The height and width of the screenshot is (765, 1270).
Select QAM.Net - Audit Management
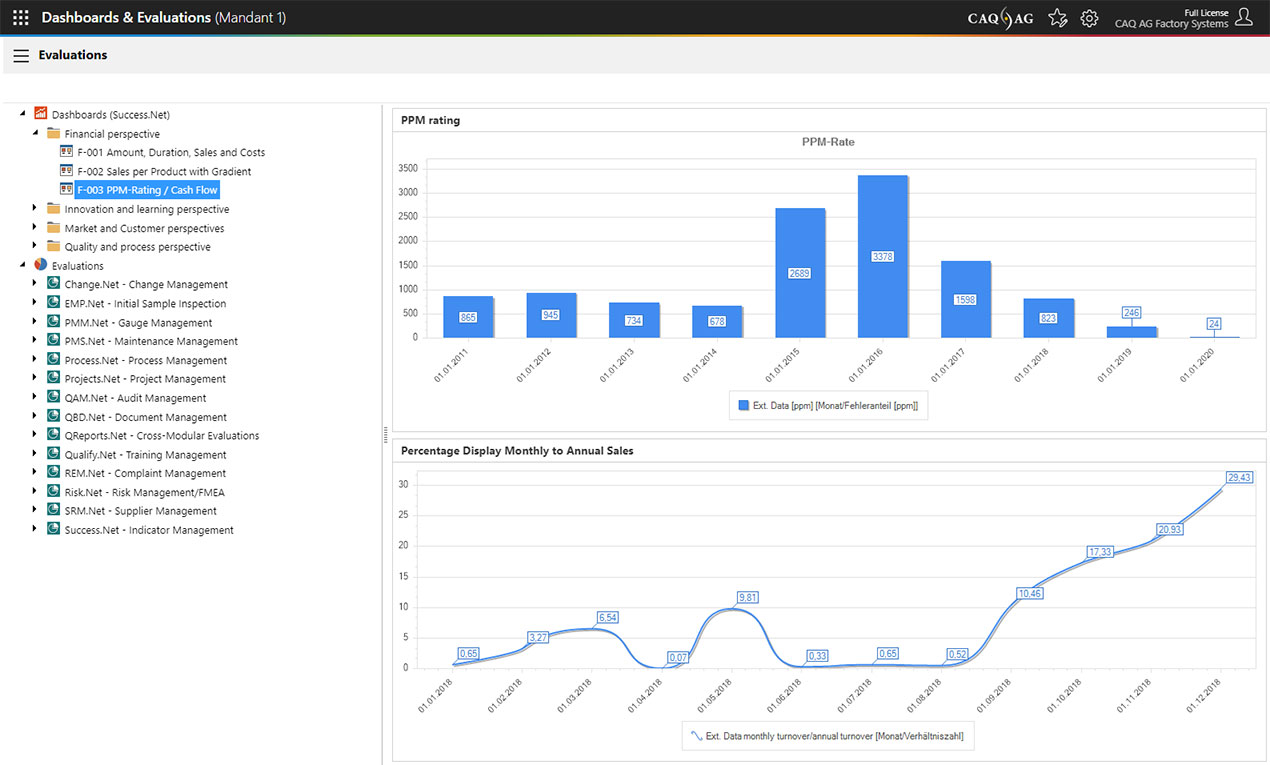point(135,398)
